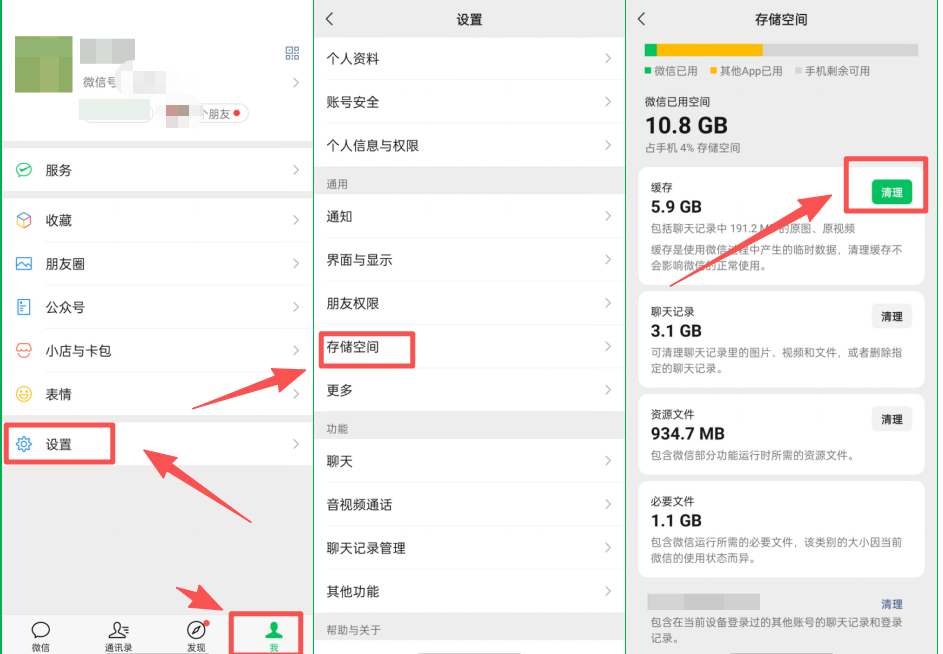Image resolution: width=943 pixels, height=654 pixels.
Task: Click chevron on 个人资料 row
Action: [x=608, y=58]
